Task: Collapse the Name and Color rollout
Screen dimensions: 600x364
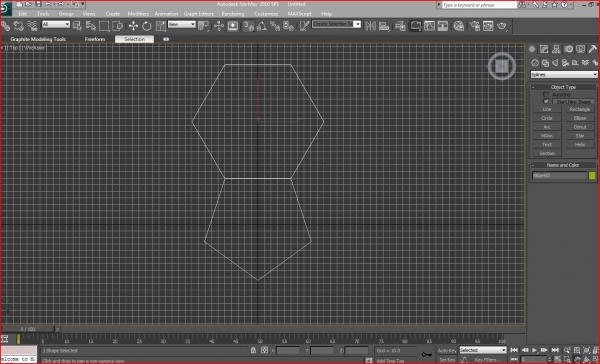Action: (x=563, y=165)
